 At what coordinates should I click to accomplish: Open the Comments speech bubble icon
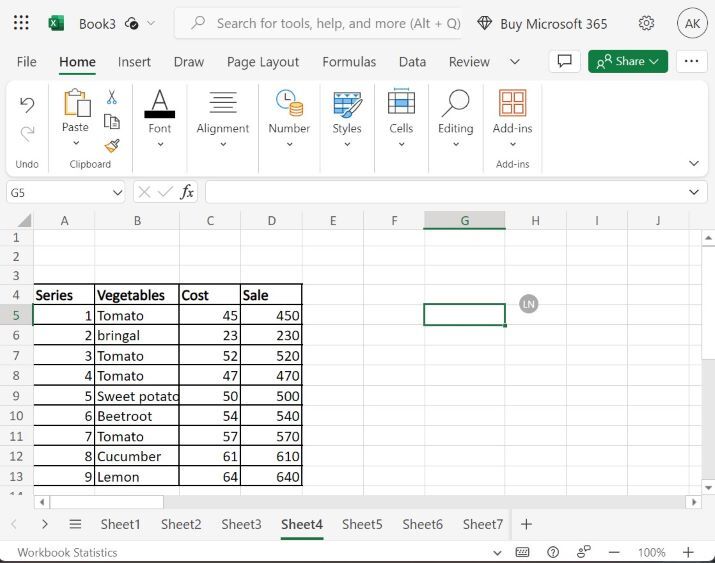[565, 61]
